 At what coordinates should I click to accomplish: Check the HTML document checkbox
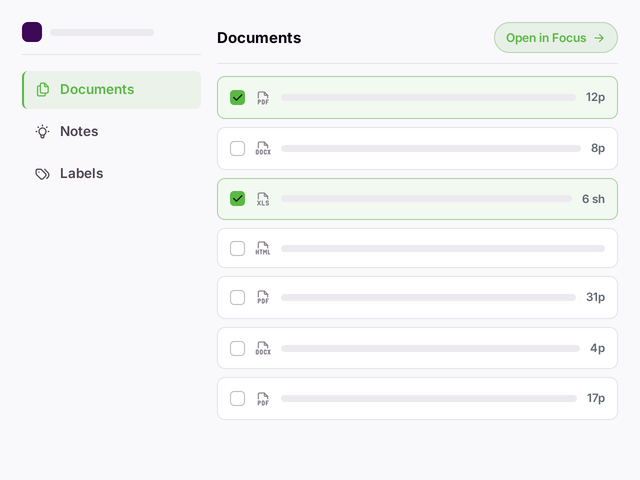[x=238, y=248]
